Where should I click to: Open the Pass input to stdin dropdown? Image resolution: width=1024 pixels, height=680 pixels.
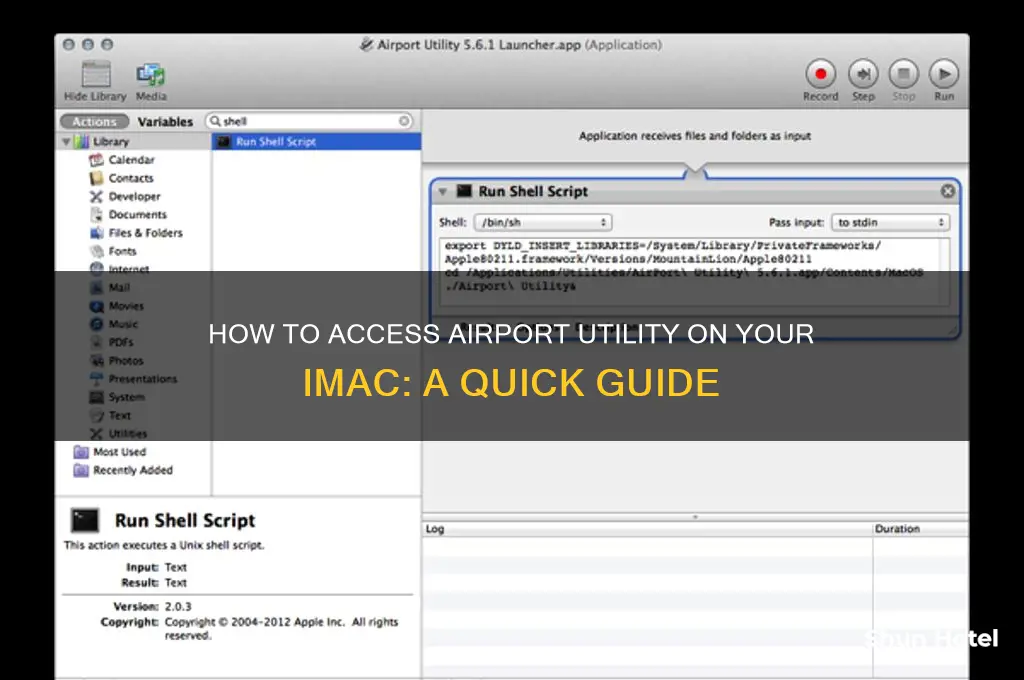[890, 222]
